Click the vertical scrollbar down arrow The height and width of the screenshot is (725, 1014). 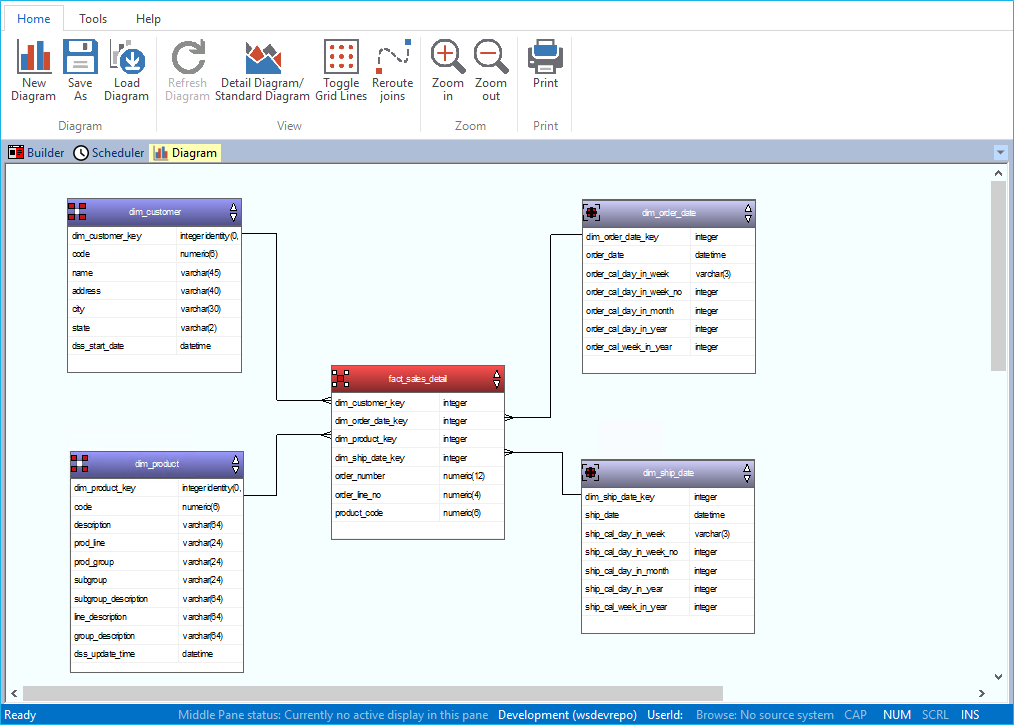coord(998,676)
